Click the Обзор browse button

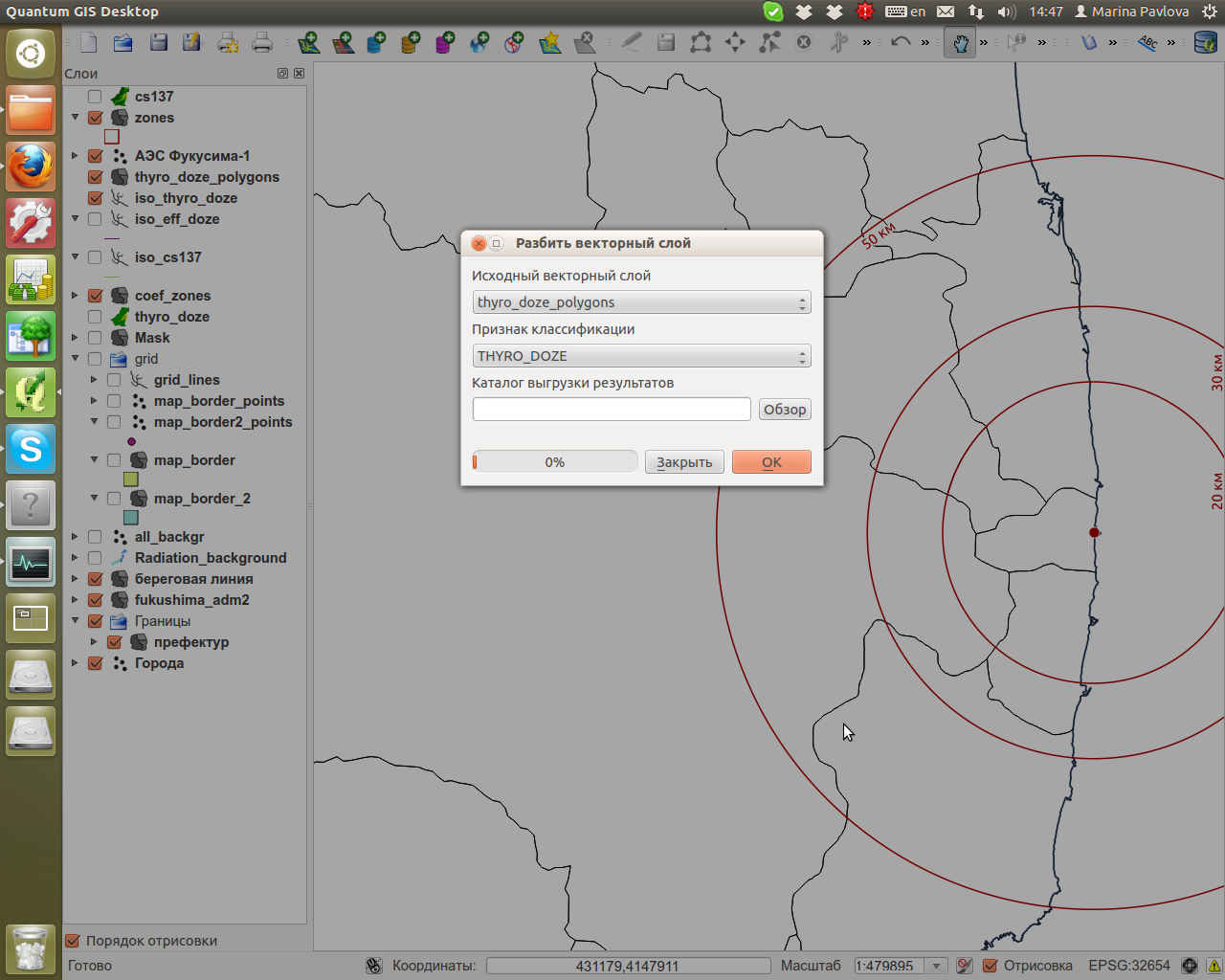[x=785, y=410]
